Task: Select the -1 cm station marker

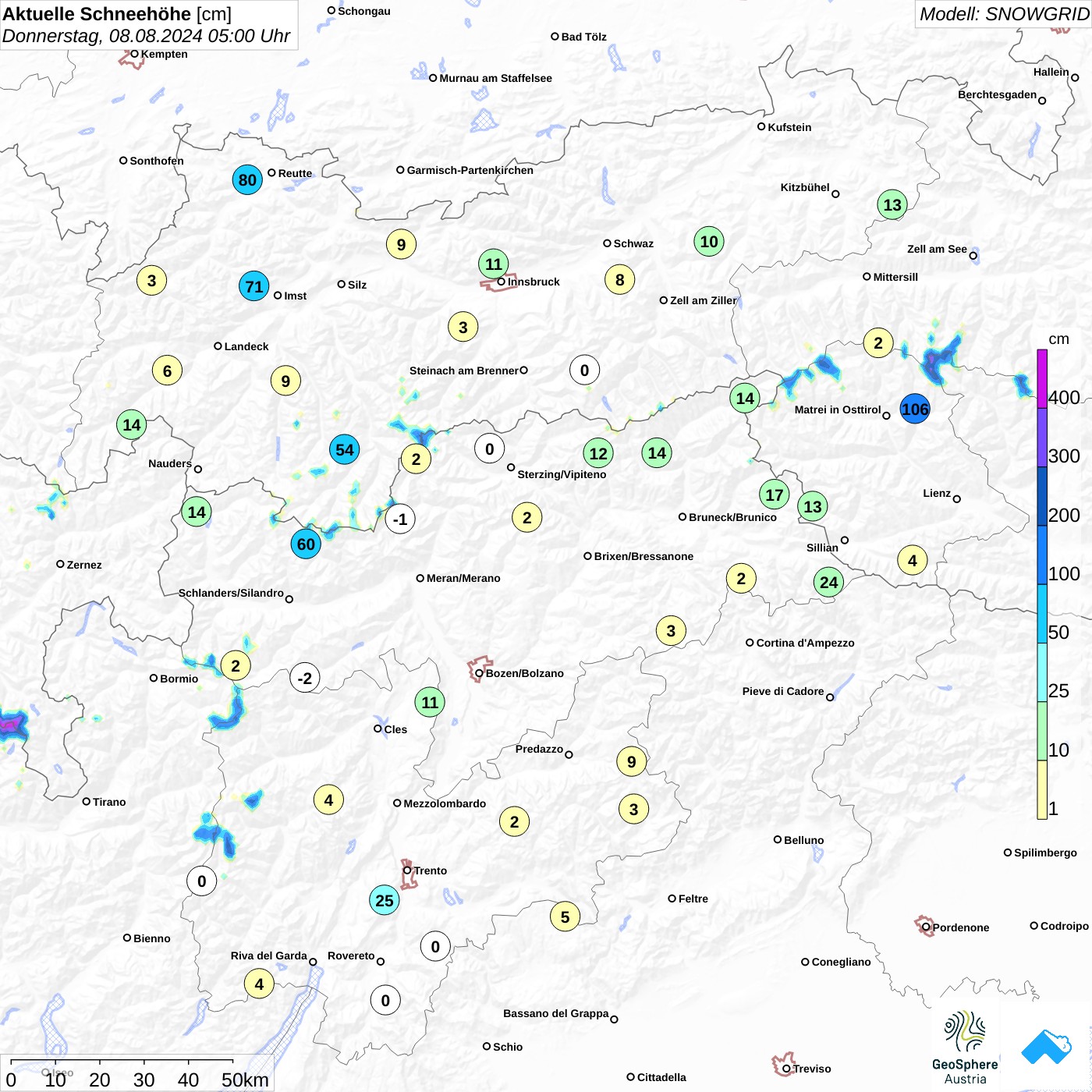Action: [400, 519]
